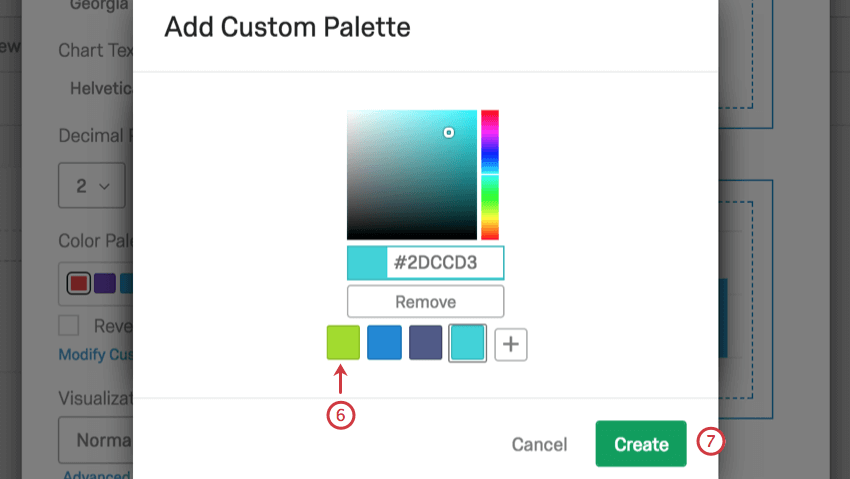
Task: Click the color preview box beside hex code
Action: pos(366,263)
